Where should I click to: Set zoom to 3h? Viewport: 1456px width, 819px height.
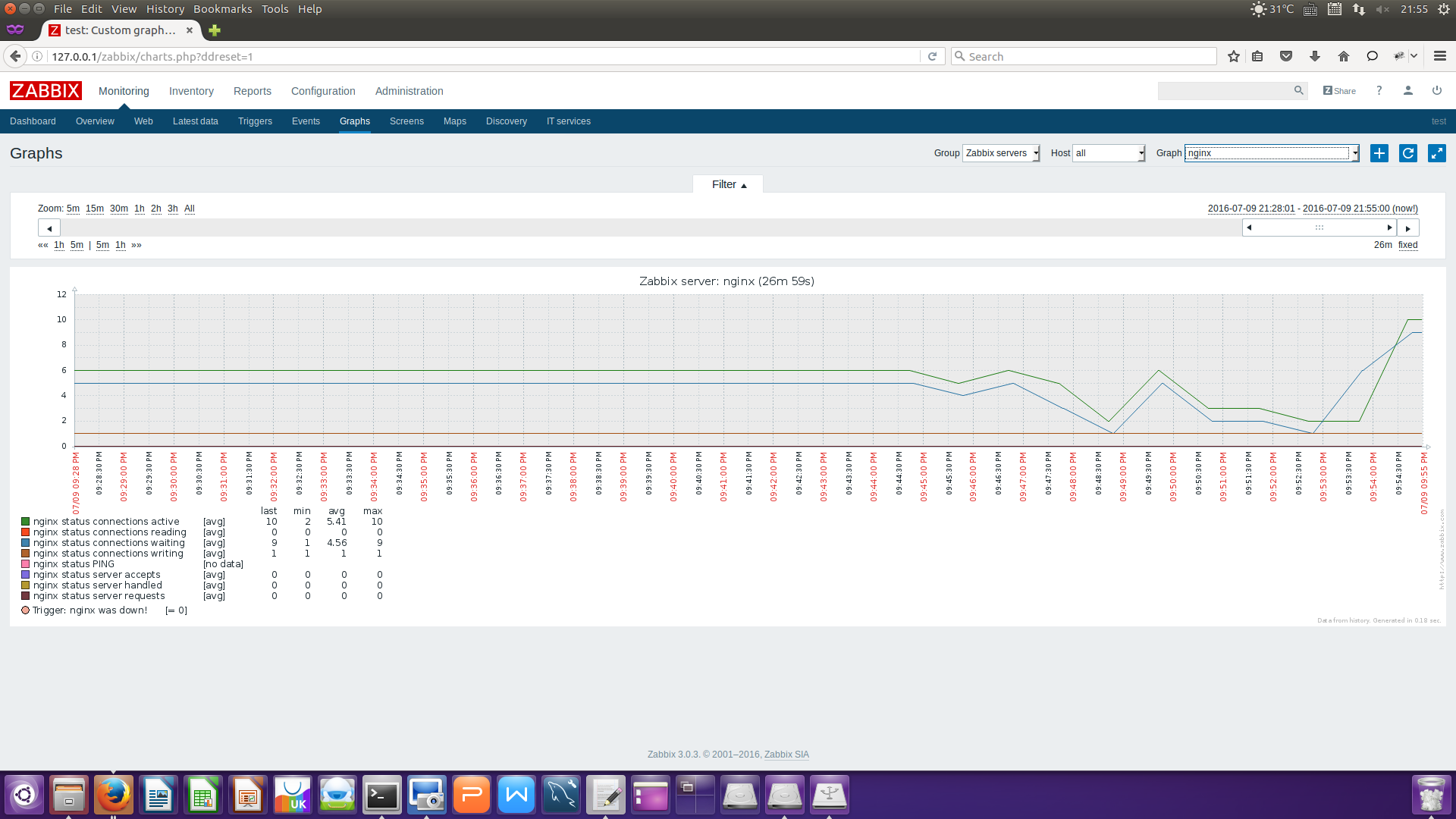pos(173,209)
